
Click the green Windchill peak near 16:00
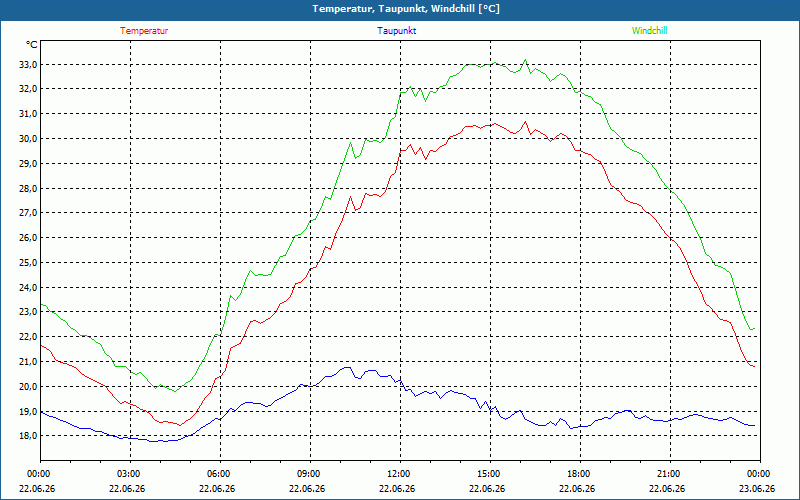click(x=526, y=60)
